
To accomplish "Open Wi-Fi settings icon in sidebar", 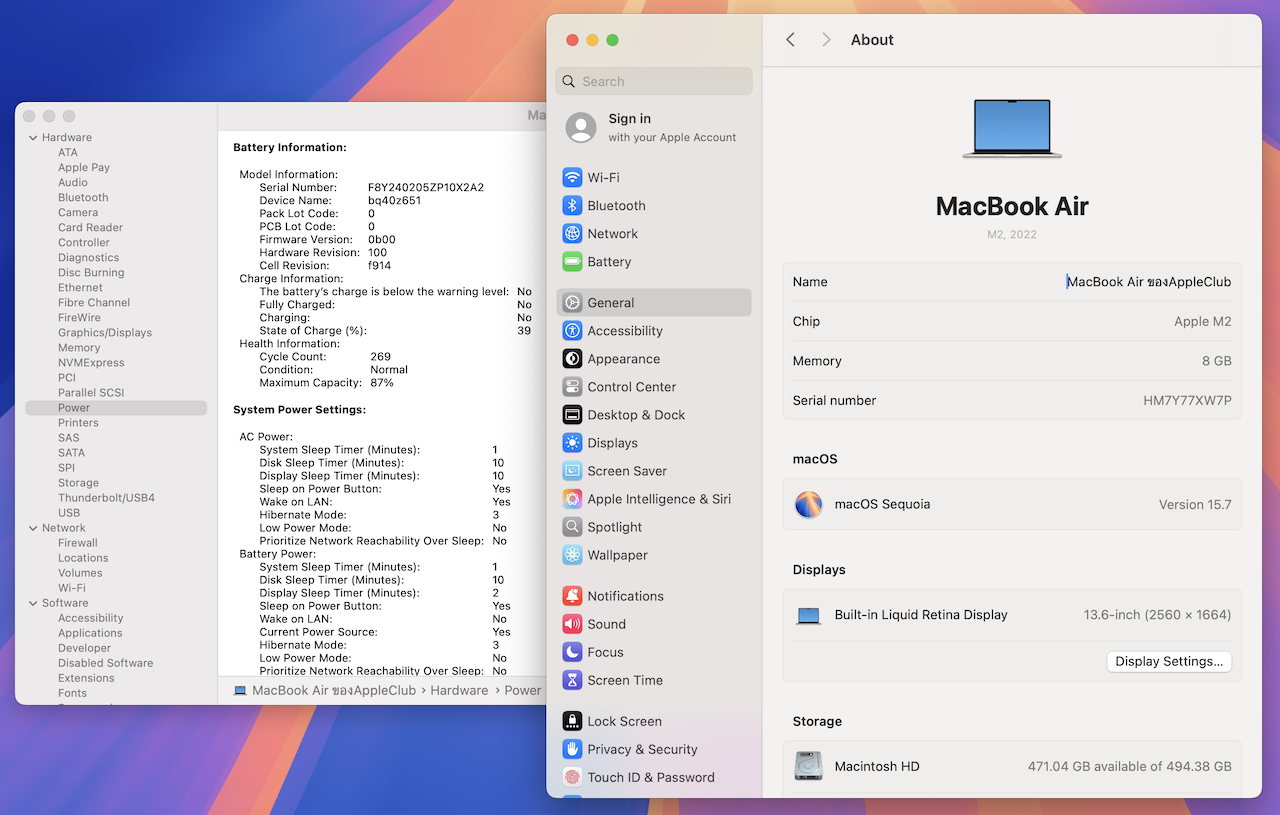I will click(x=572, y=178).
